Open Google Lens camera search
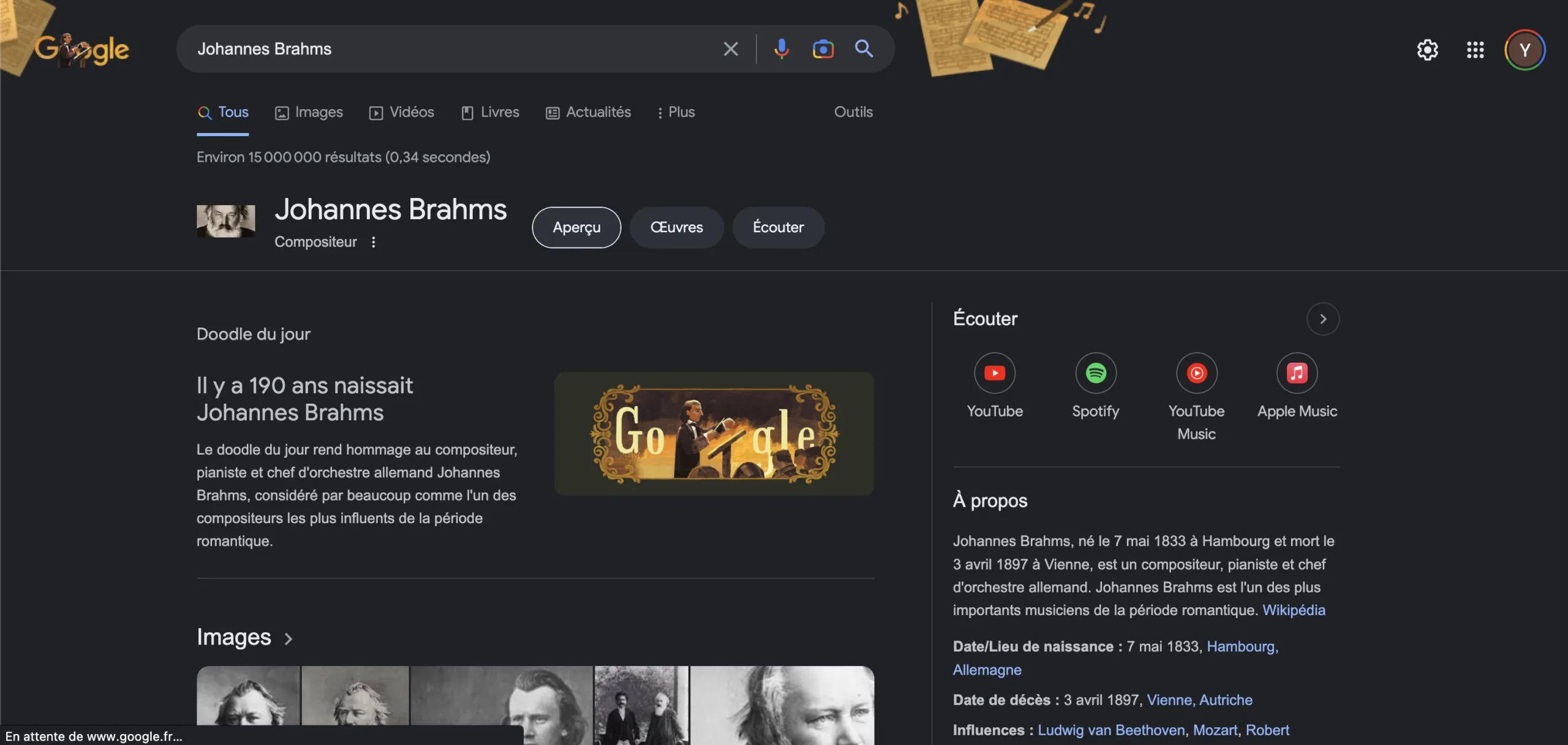This screenshot has height=745, width=1568. coord(823,48)
